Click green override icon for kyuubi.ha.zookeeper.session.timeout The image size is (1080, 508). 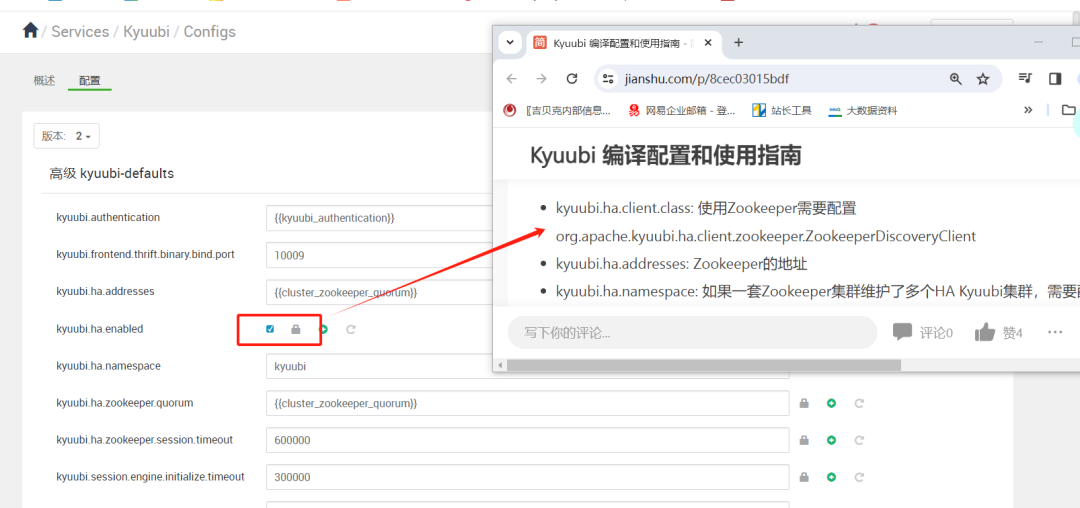click(x=831, y=440)
